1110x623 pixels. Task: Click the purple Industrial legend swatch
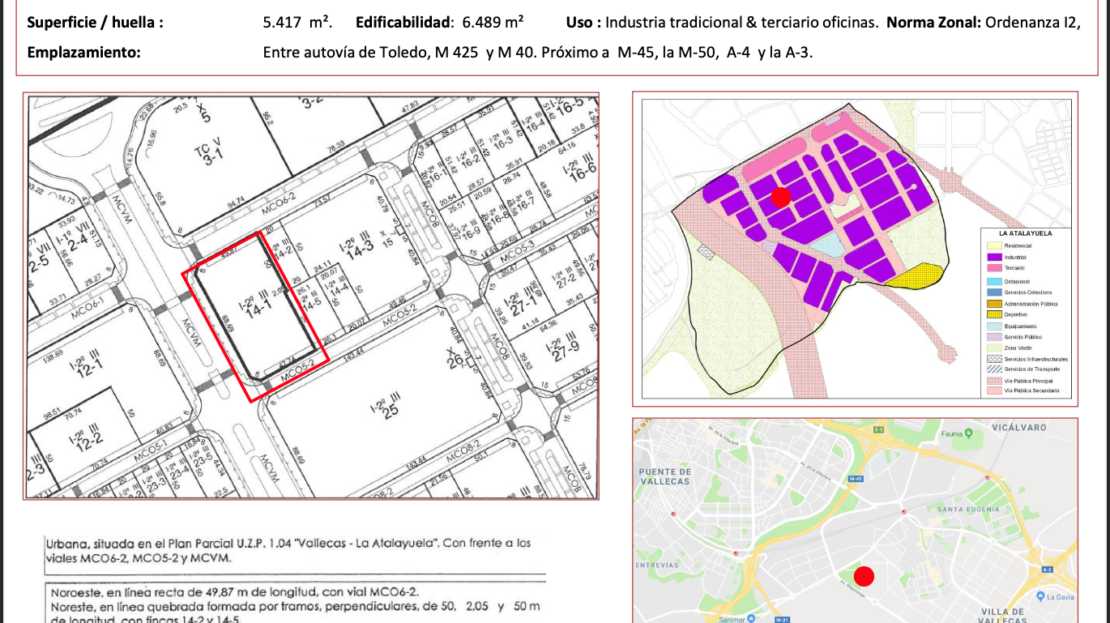(x=995, y=257)
